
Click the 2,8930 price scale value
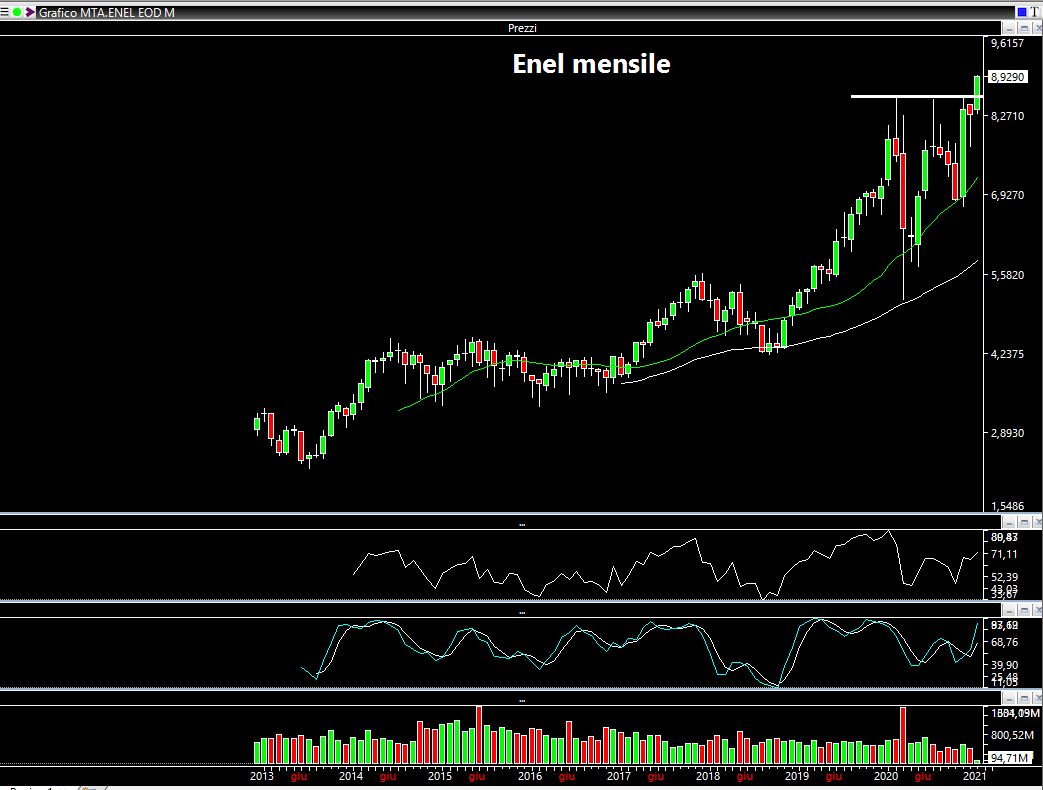(1007, 434)
